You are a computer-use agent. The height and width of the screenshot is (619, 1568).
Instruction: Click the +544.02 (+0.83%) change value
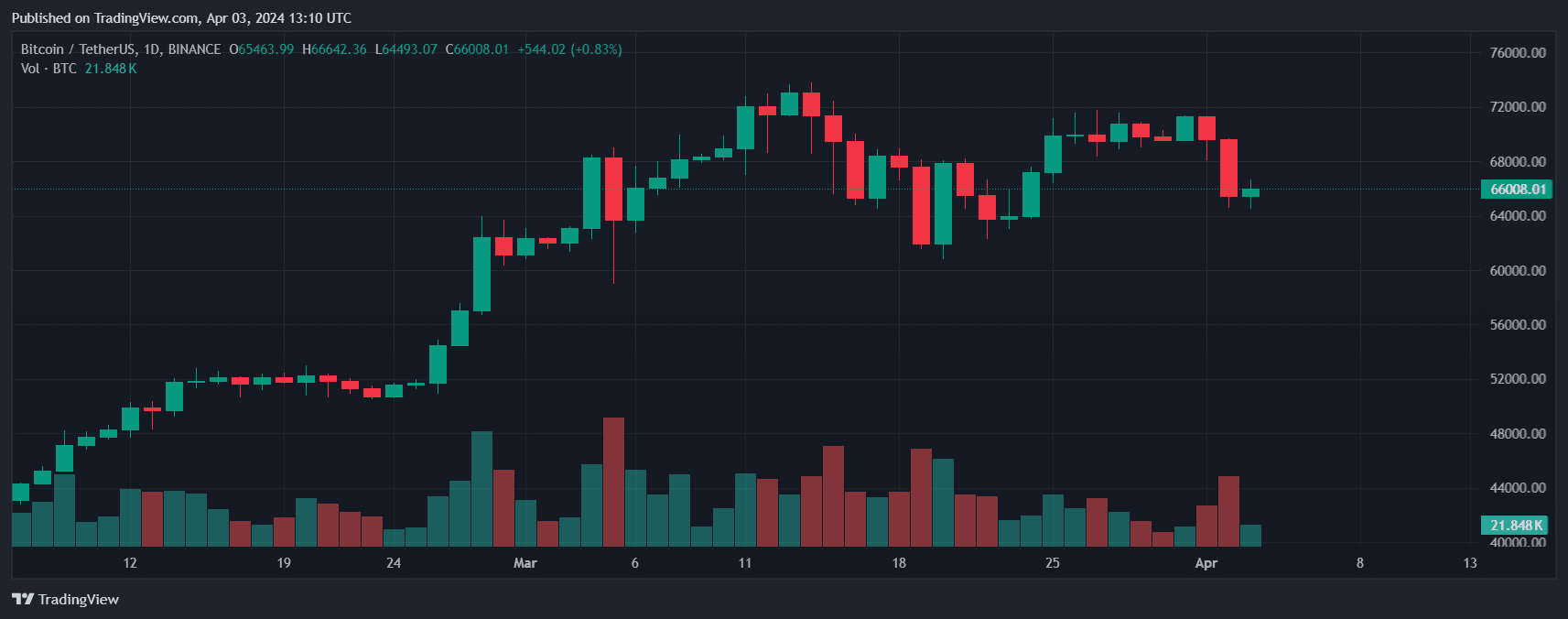pyautogui.click(x=569, y=49)
